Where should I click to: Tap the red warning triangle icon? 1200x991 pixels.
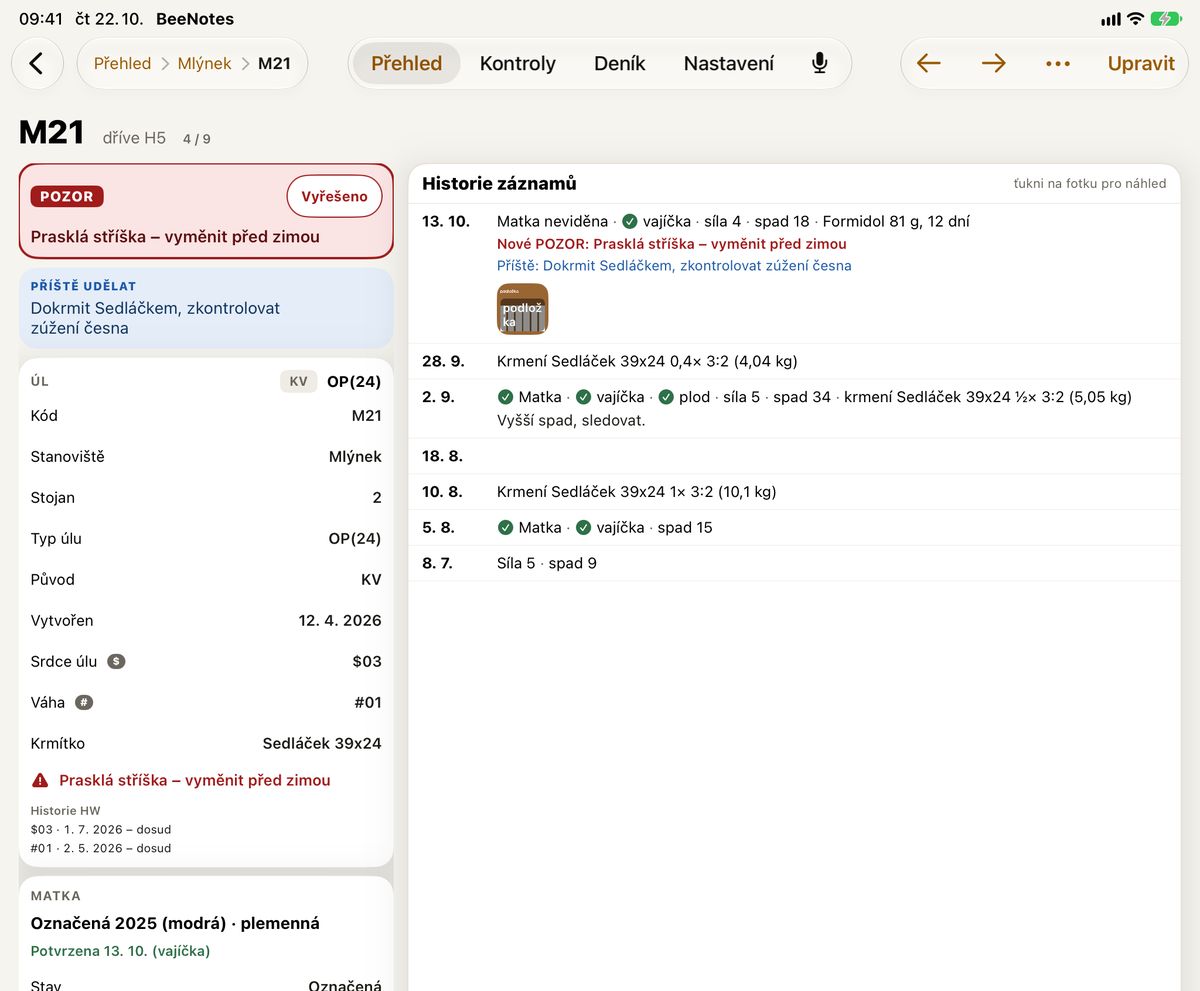pyautogui.click(x=40, y=780)
